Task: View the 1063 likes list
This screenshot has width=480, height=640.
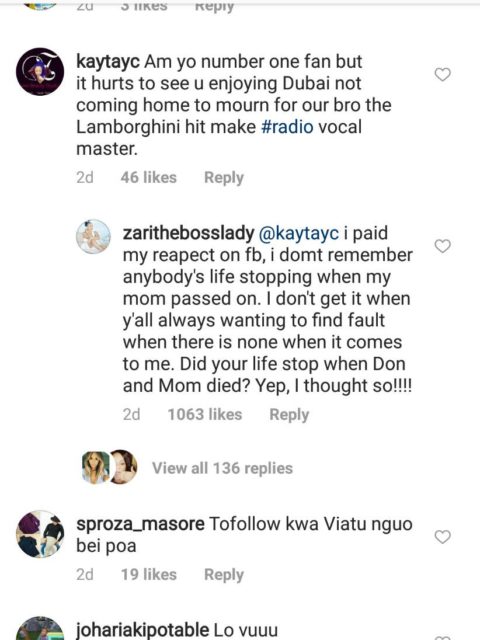Action: coord(205,415)
